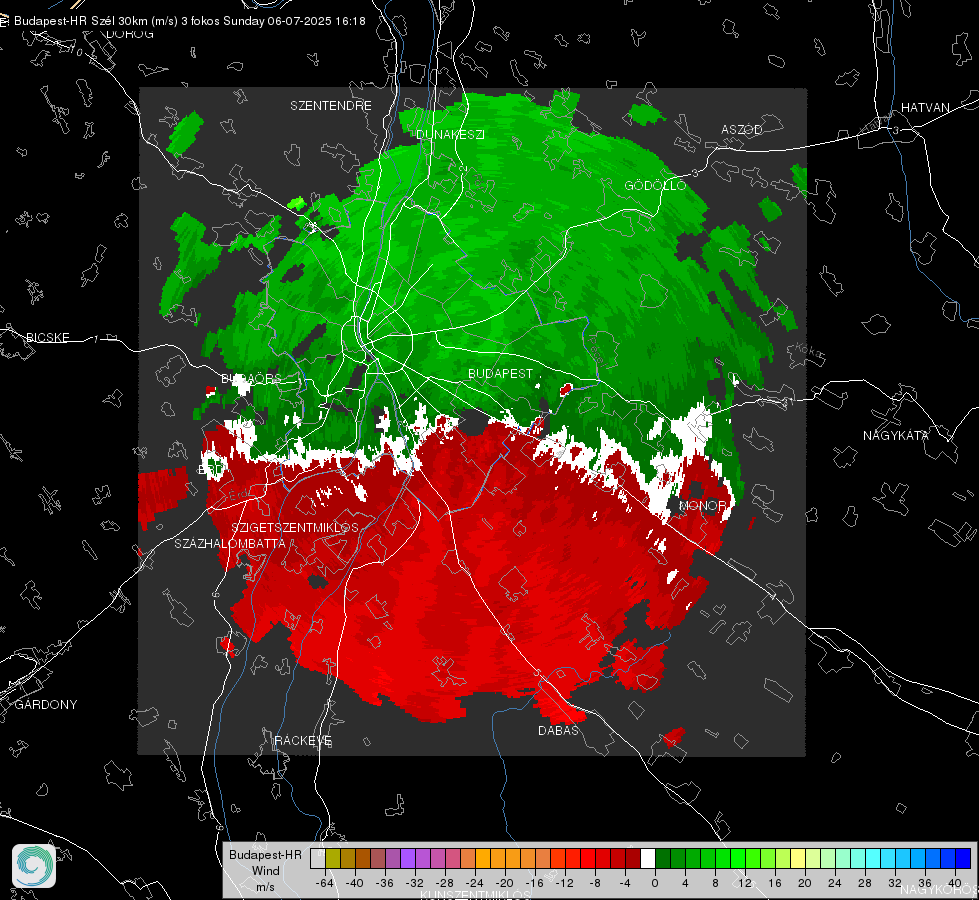Click the HATVAN town label

pos(925,107)
